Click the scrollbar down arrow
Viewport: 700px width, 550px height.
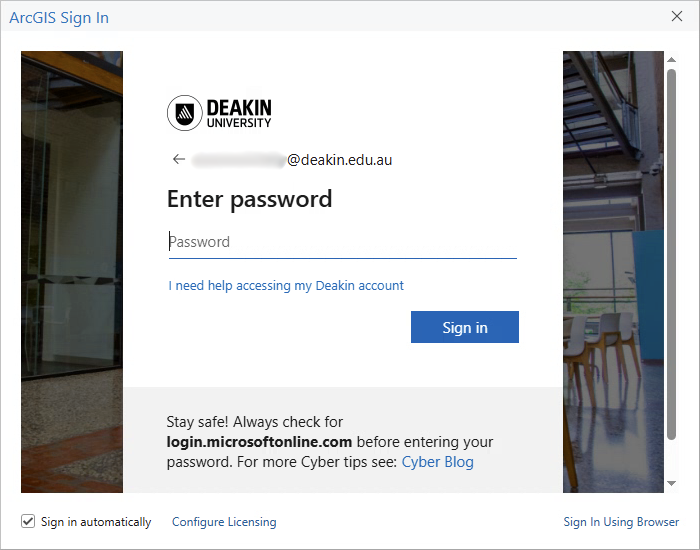point(671,483)
